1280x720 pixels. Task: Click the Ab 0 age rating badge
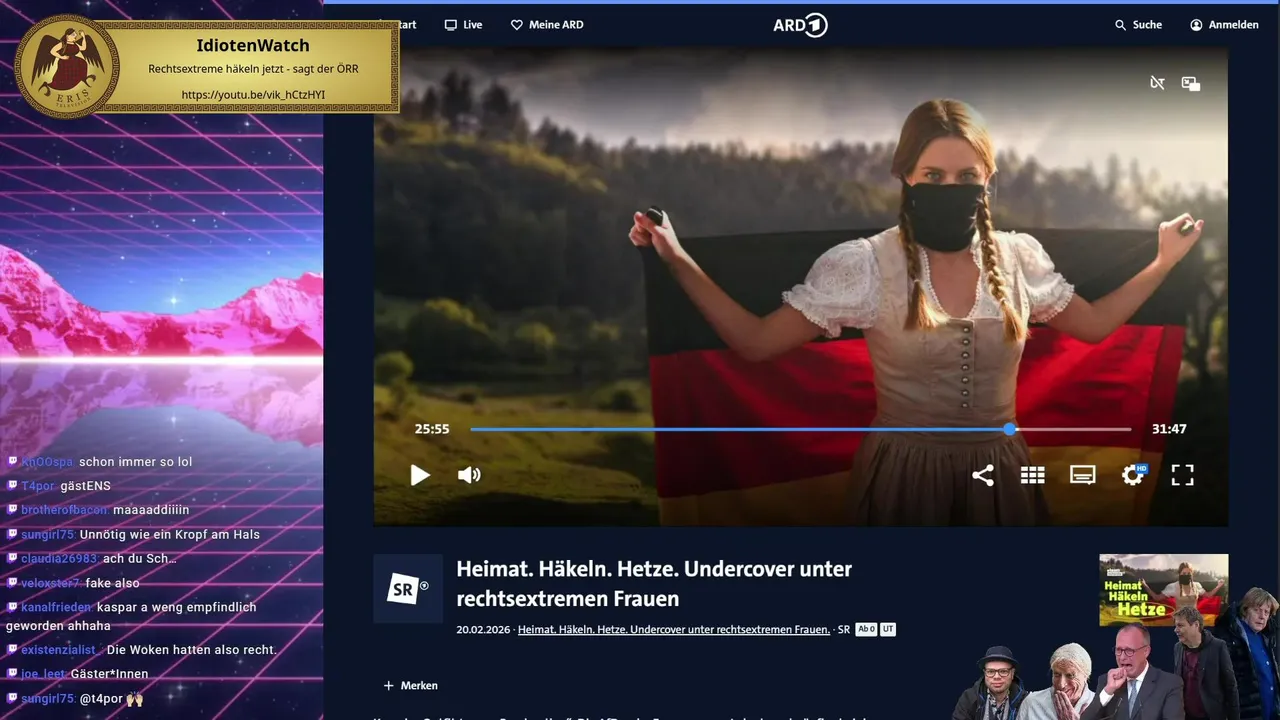(x=866, y=630)
